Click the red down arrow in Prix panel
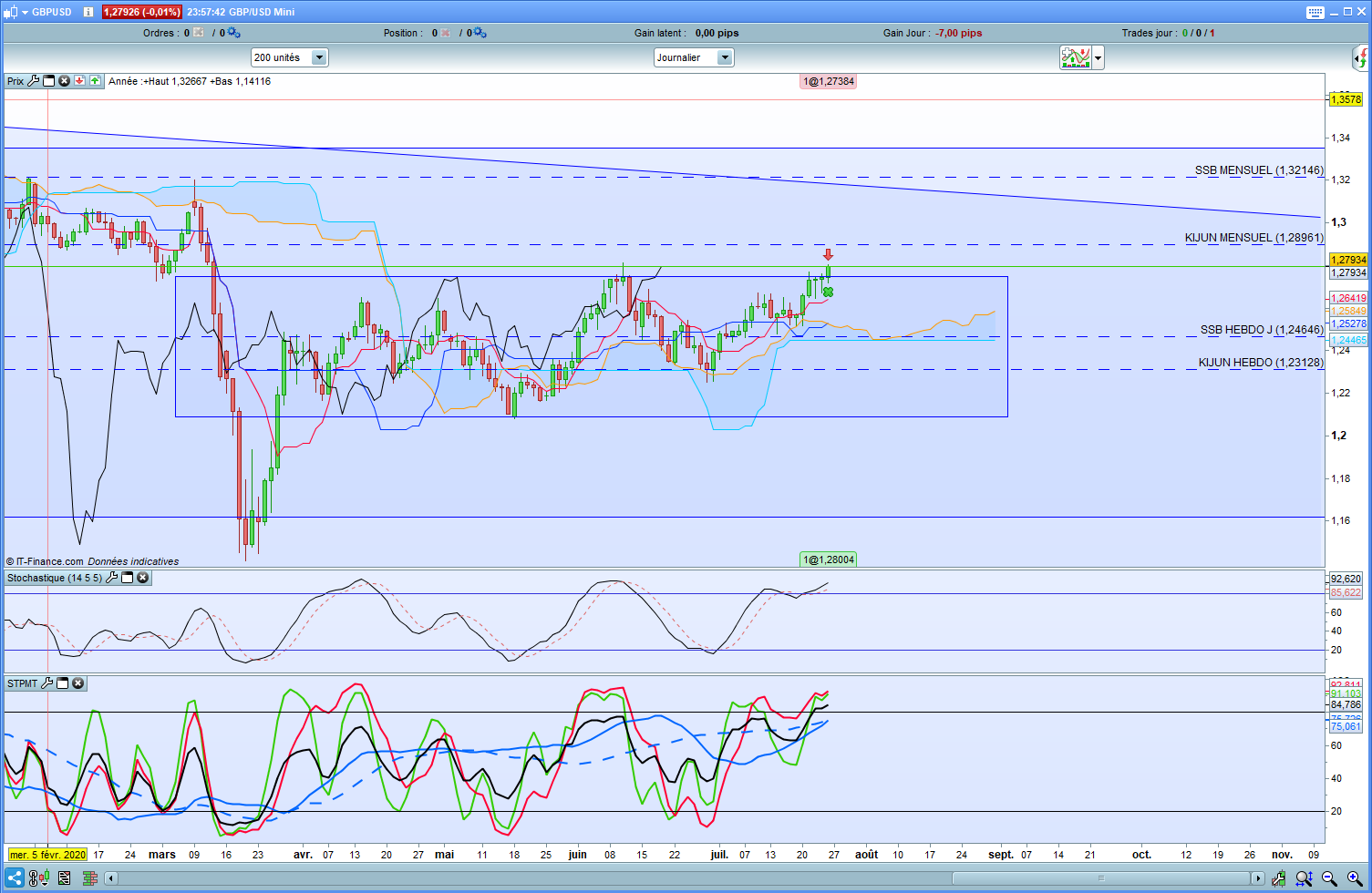The width and height of the screenshot is (1372, 893). [x=80, y=81]
